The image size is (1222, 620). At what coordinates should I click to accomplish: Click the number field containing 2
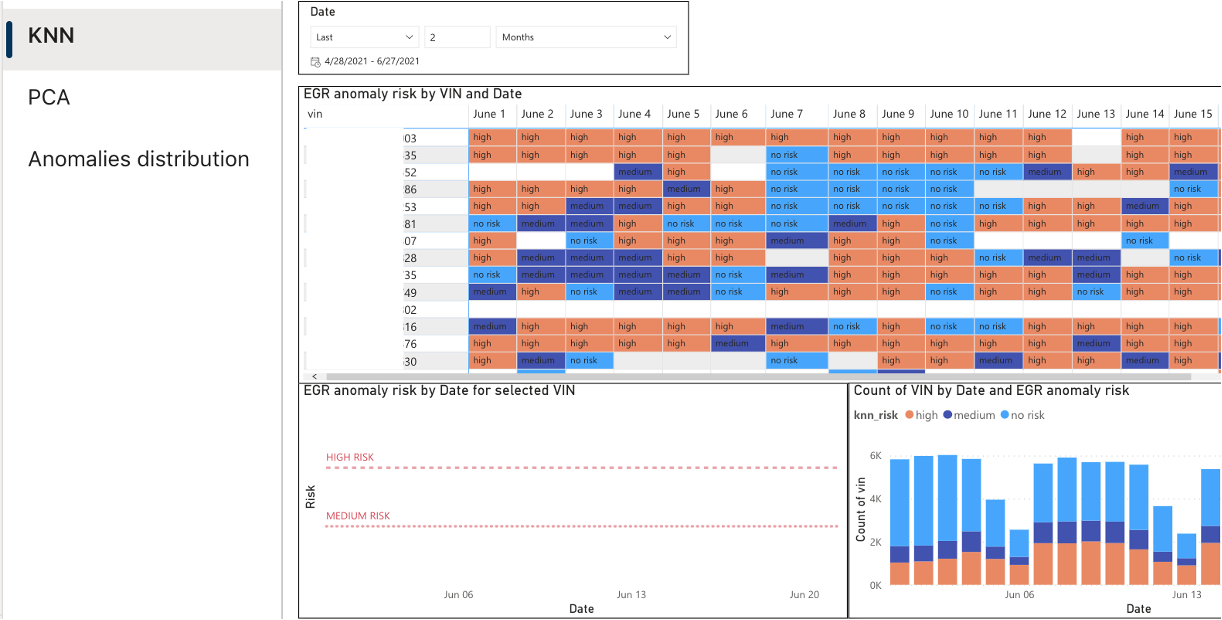(x=456, y=37)
